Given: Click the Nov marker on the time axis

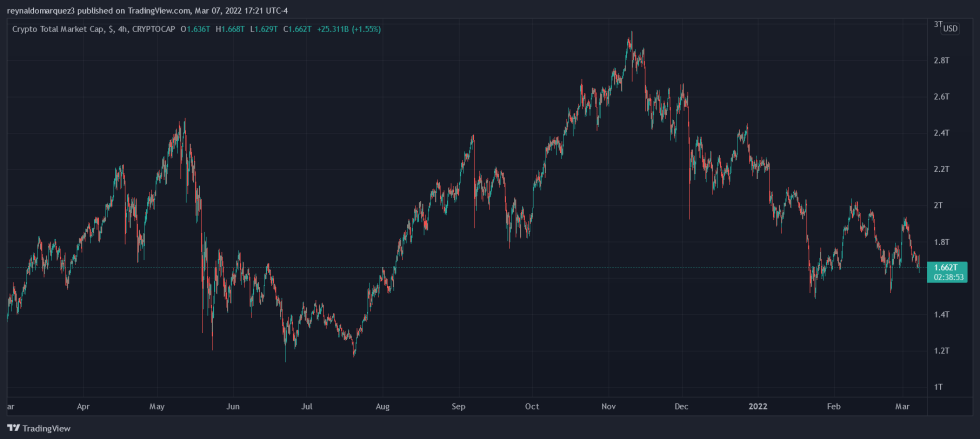Looking at the screenshot, I should click(x=608, y=407).
